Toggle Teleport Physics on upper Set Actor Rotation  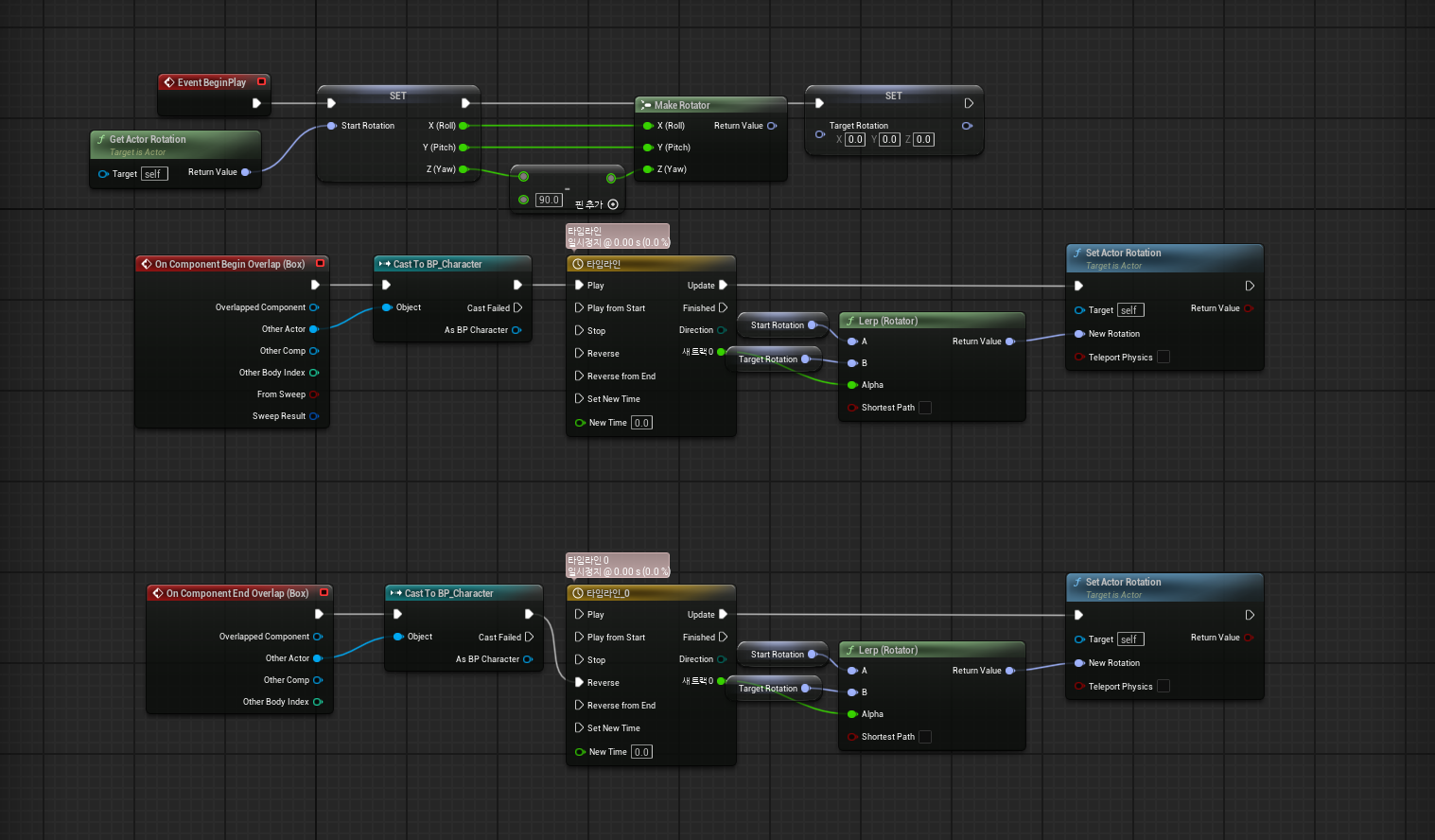tap(1164, 357)
